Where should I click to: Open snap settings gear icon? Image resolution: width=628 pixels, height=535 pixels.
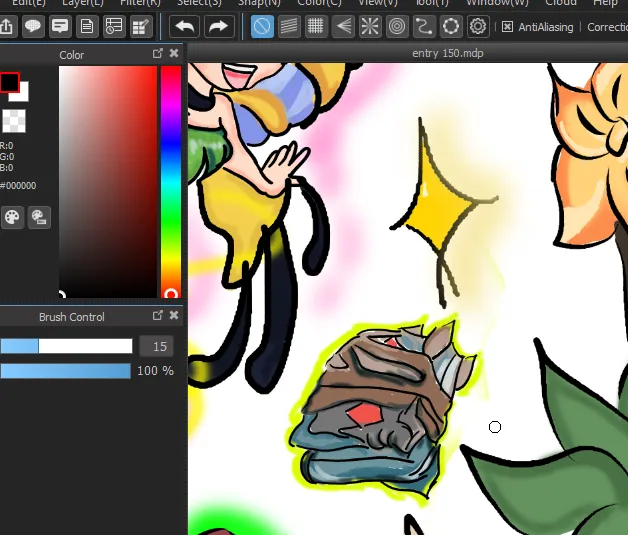(x=478, y=27)
